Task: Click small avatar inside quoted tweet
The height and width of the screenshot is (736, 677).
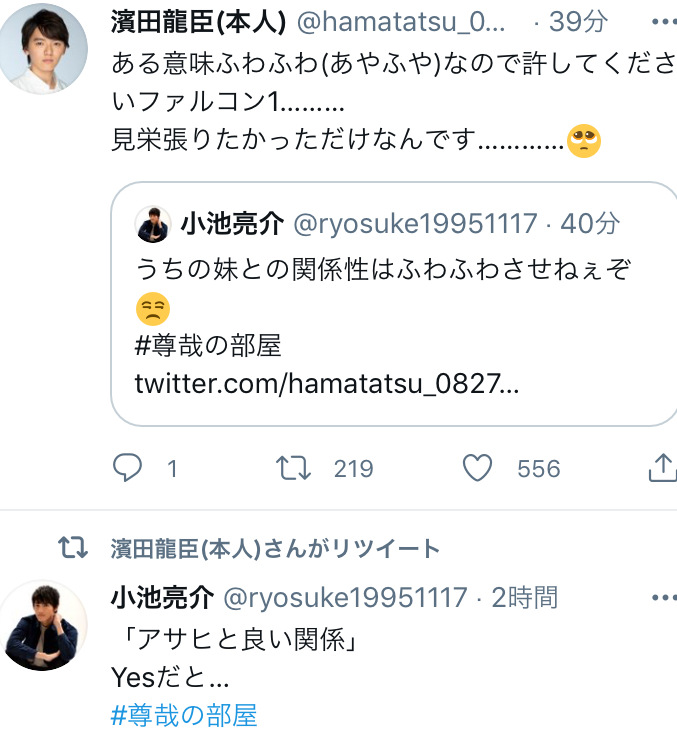Action: (x=153, y=225)
